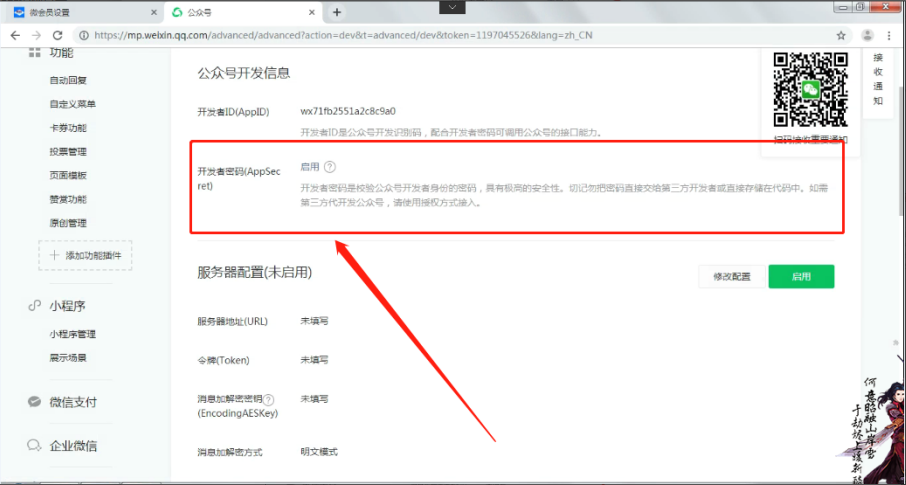Image resolution: width=906 pixels, height=485 pixels.
Task: Open 自定义菜单 in the sidebar
Action: point(72,104)
